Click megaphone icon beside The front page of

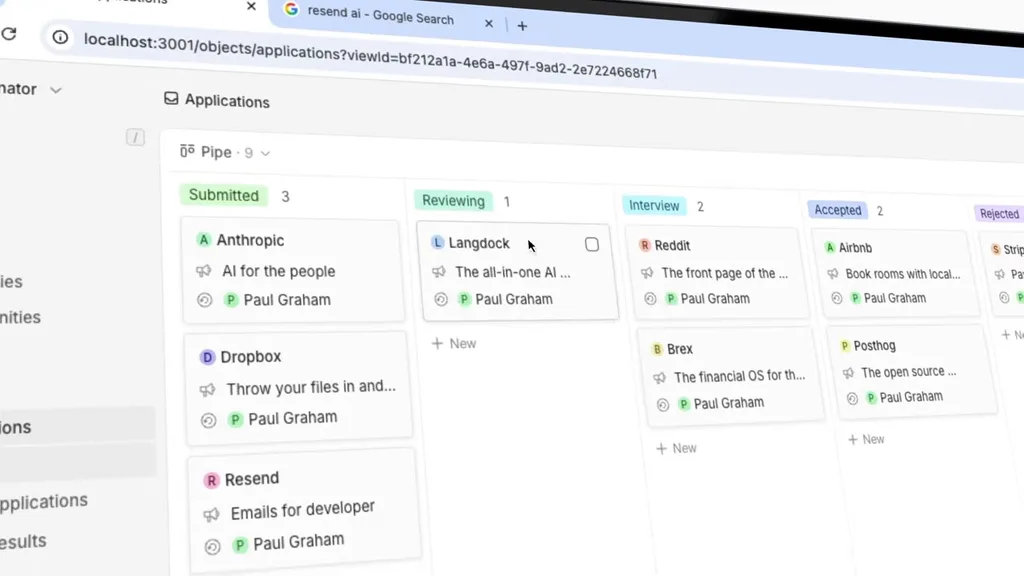(x=647, y=273)
